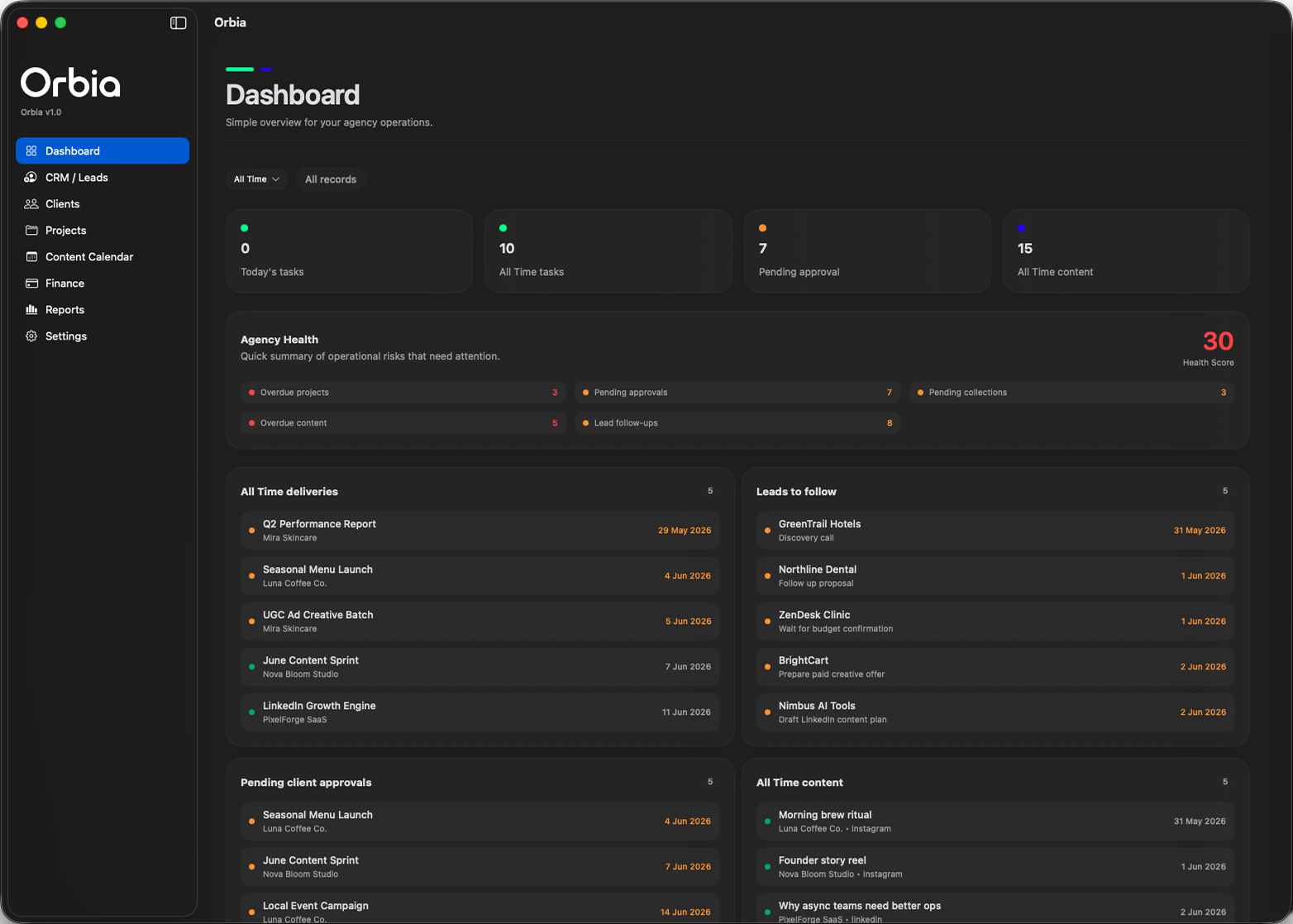Viewport: 1293px width, 924px height.
Task: Open Seasonal Menu Launch pending approval
Action: click(480, 822)
